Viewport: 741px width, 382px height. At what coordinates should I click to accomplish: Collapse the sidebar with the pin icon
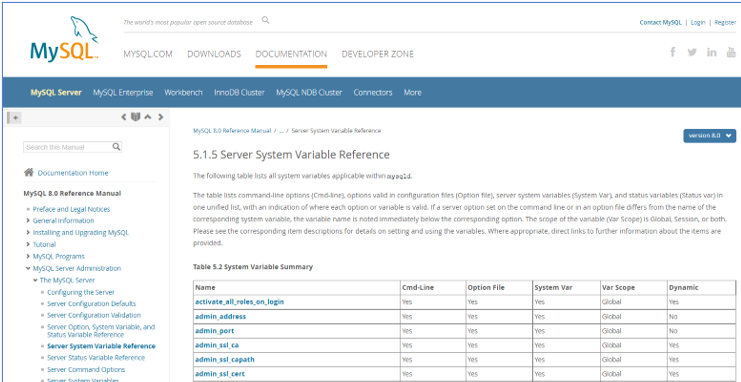(15, 117)
